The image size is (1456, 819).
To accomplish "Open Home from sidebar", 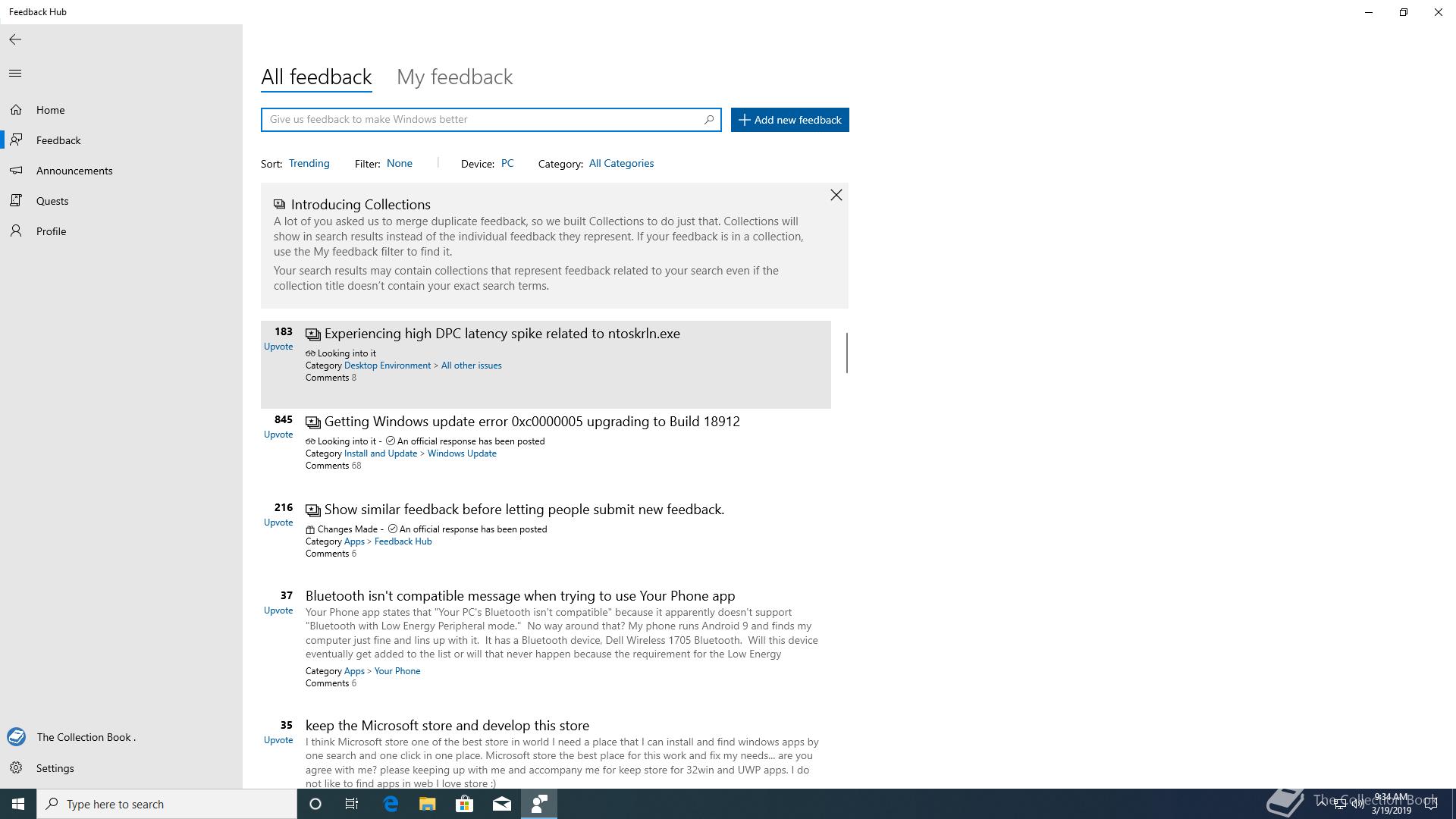I will click(50, 110).
